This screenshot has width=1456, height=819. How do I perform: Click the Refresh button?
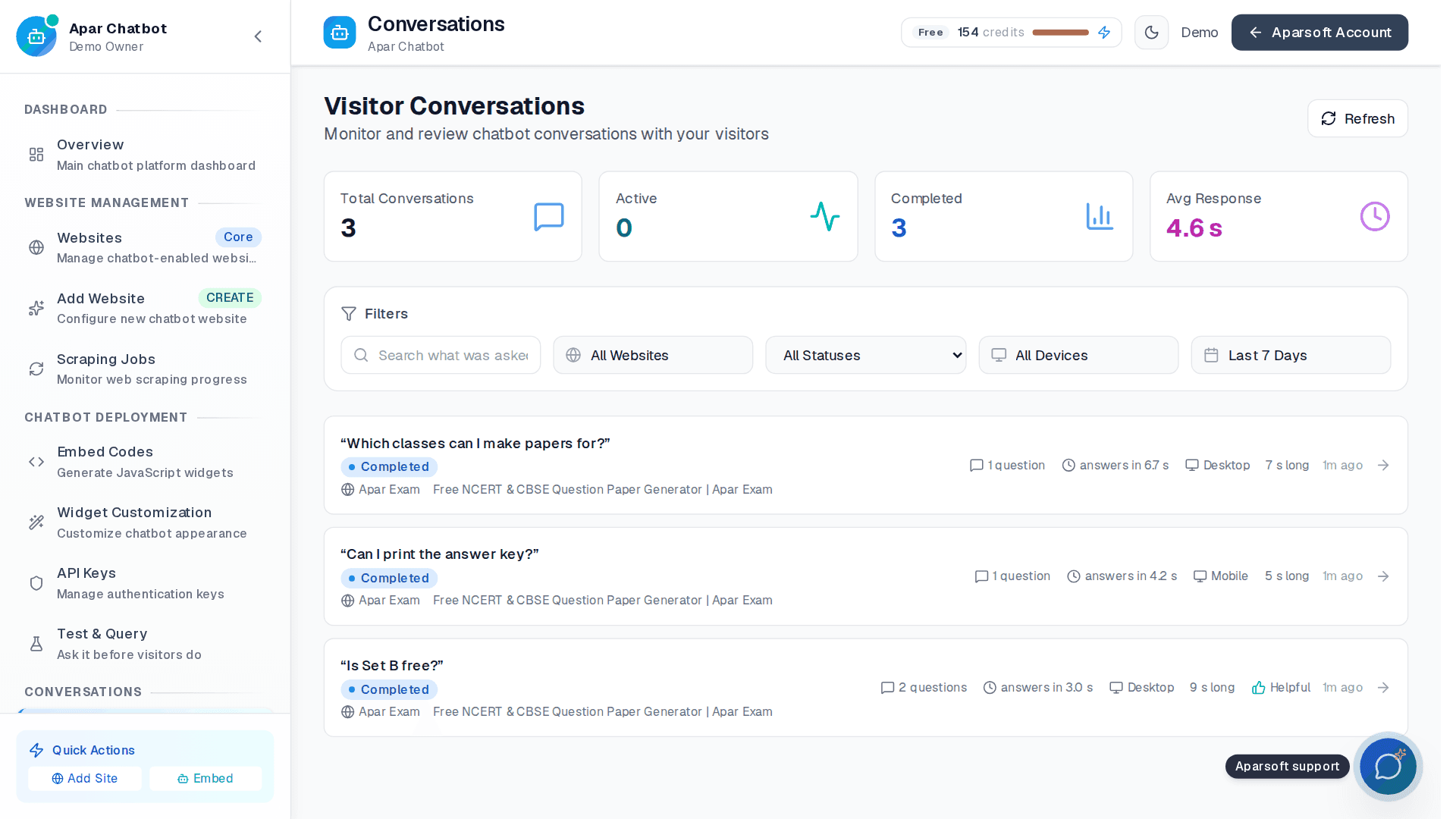[1357, 119]
